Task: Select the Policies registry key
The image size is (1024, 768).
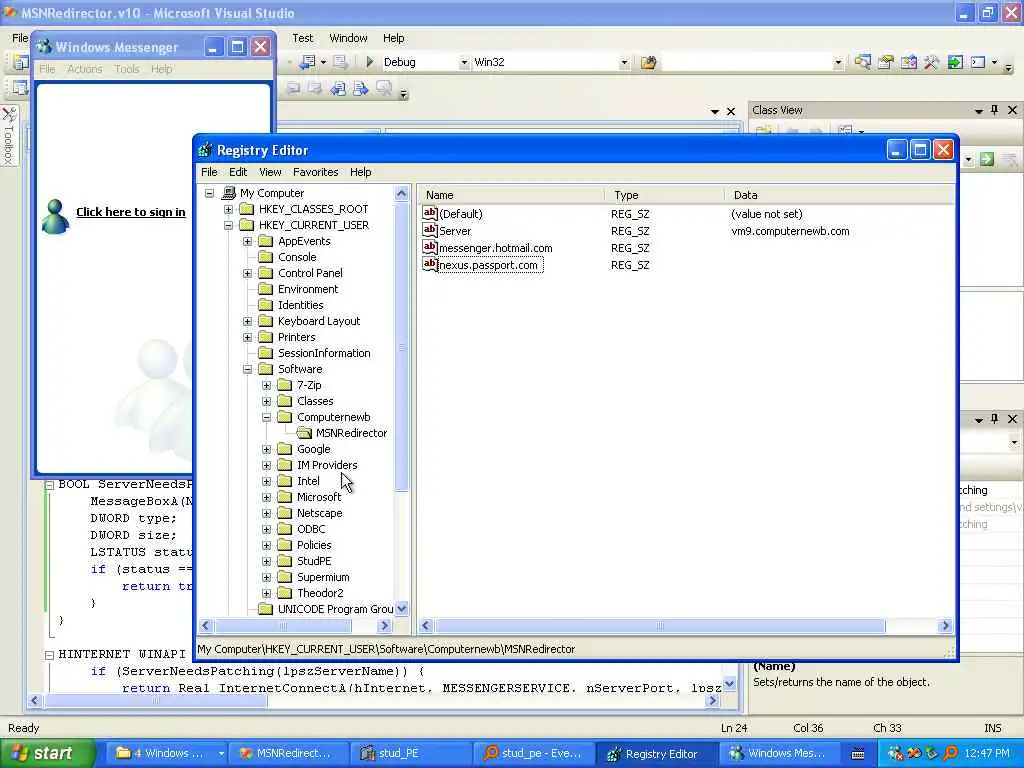Action: (x=314, y=545)
